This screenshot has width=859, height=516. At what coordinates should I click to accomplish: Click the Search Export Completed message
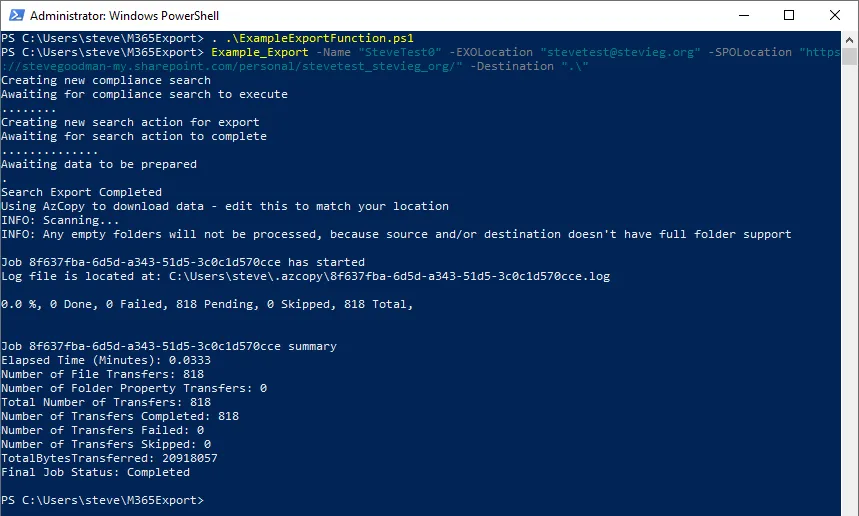pyautogui.click(x=82, y=192)
